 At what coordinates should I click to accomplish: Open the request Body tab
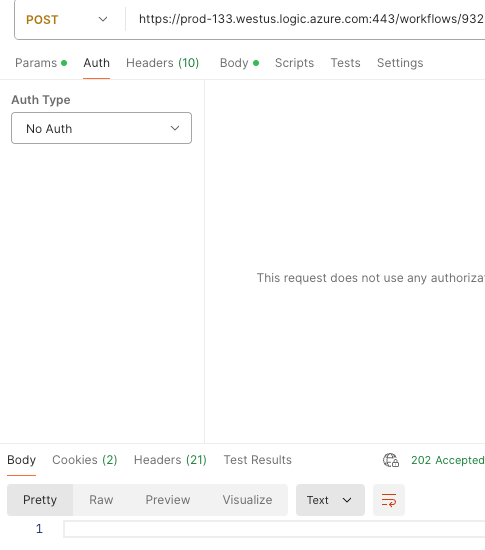click(239, 63)
